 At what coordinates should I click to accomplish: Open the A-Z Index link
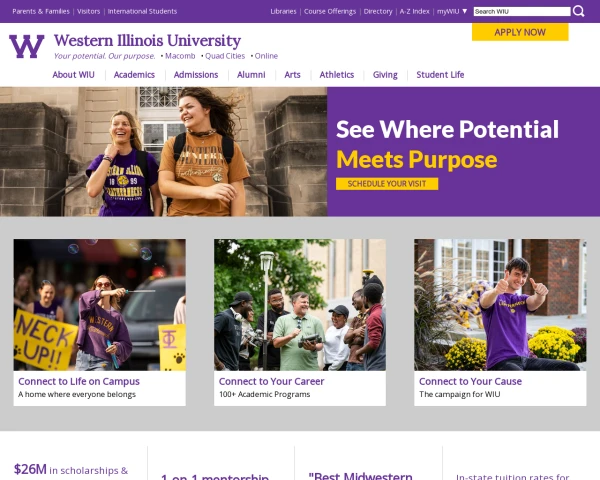tap(414, 11)
